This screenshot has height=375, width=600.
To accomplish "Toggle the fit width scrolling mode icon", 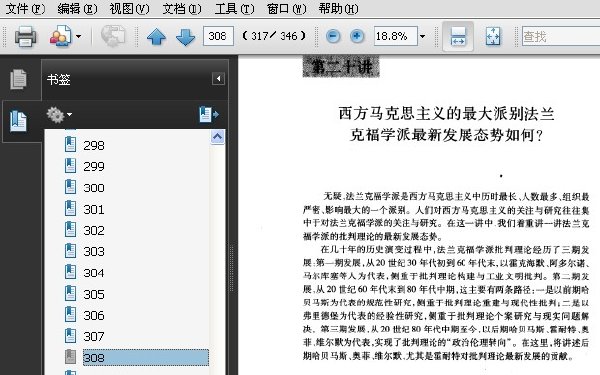I will click(458, 36).
